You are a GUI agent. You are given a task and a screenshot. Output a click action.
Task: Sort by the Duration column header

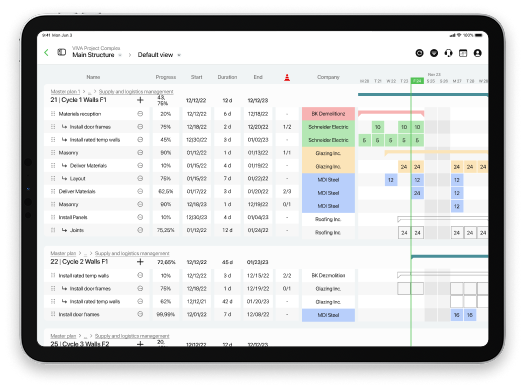[x=227, y=77]
